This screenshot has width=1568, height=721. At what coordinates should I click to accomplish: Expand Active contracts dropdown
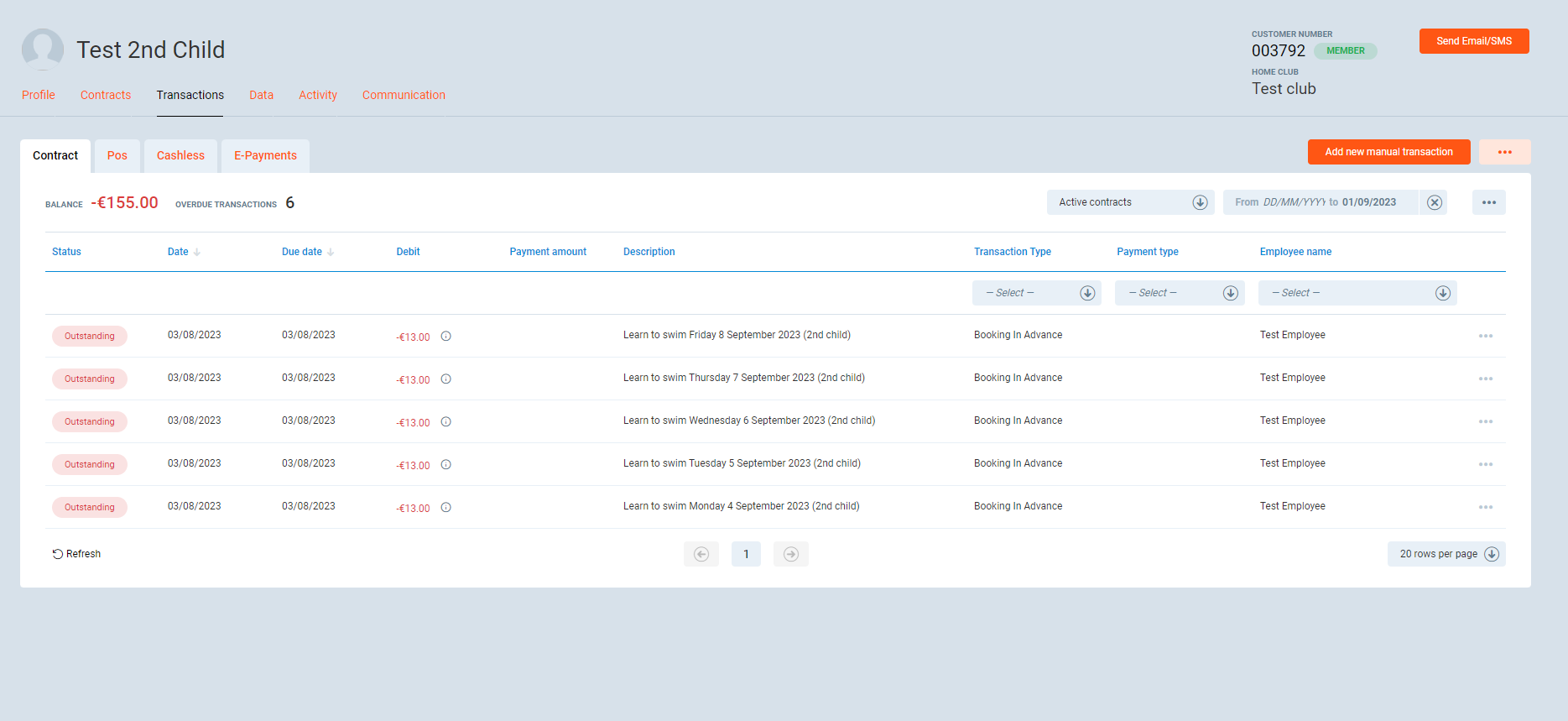1128,202
